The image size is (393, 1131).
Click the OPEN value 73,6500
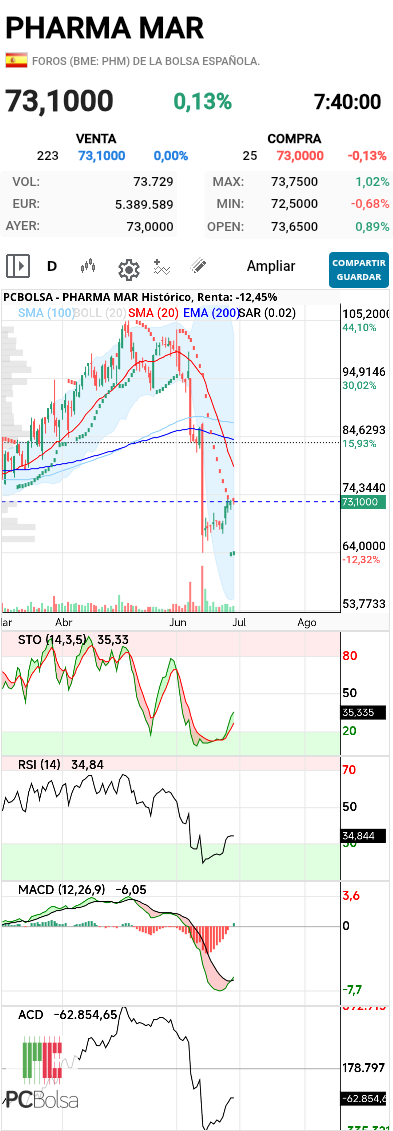coord(294,226)
